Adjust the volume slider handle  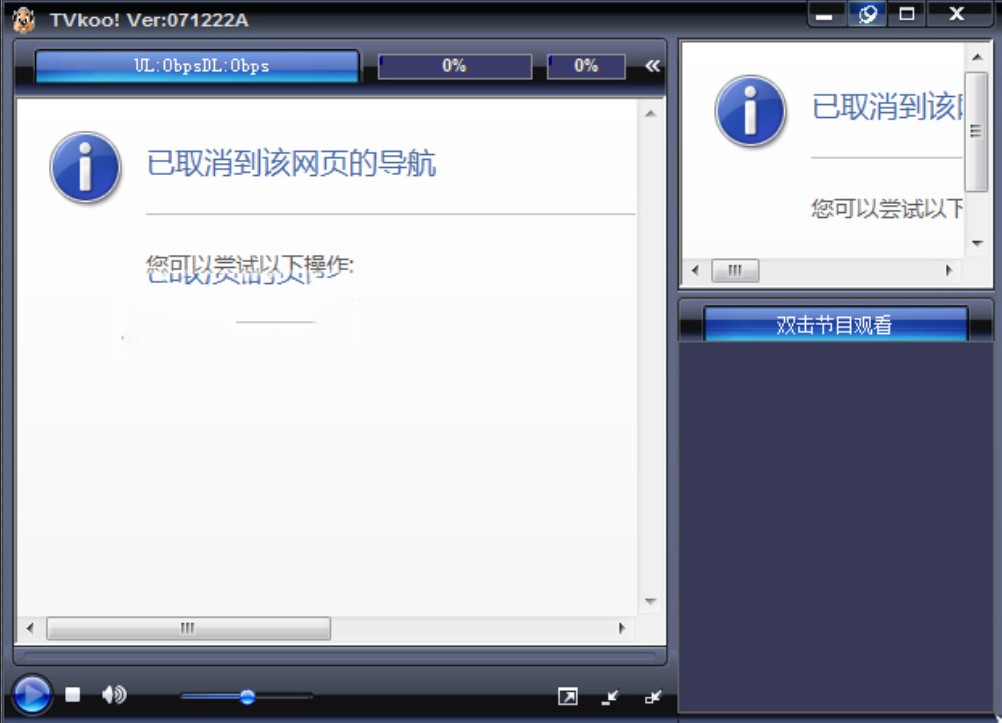tap(246, 697)
